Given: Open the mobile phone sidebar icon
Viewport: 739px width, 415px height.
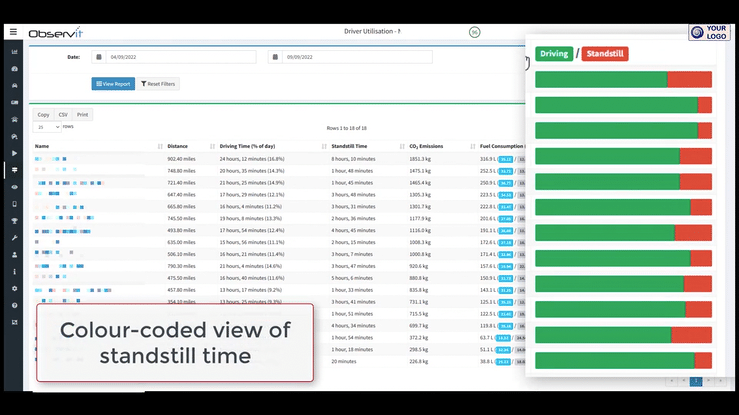Looking at the screenshot, I should tap(15, 204).
